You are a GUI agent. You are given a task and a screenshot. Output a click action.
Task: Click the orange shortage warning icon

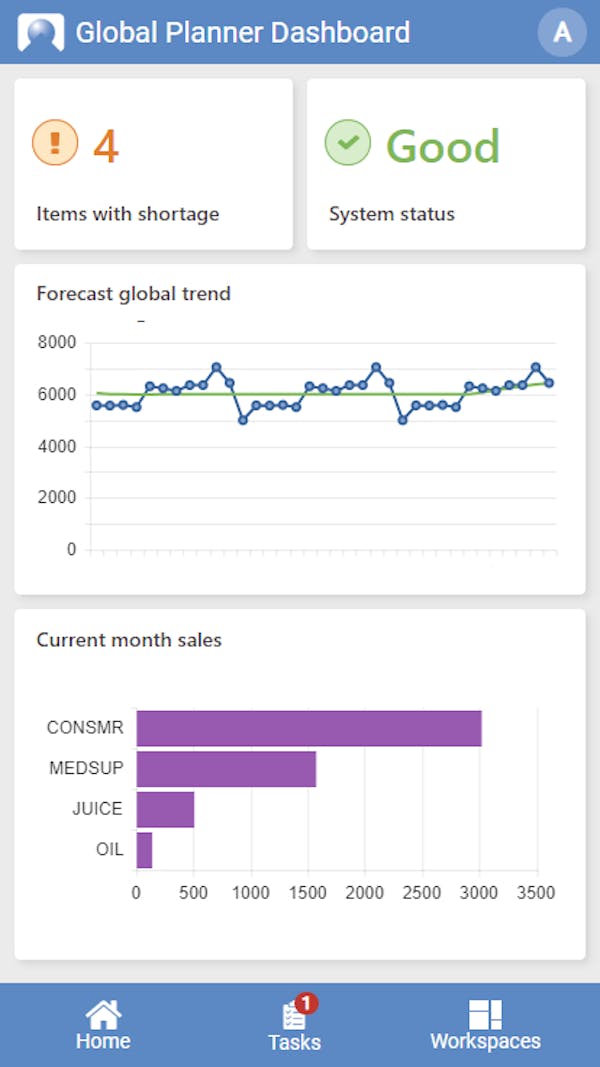(55, 143)
